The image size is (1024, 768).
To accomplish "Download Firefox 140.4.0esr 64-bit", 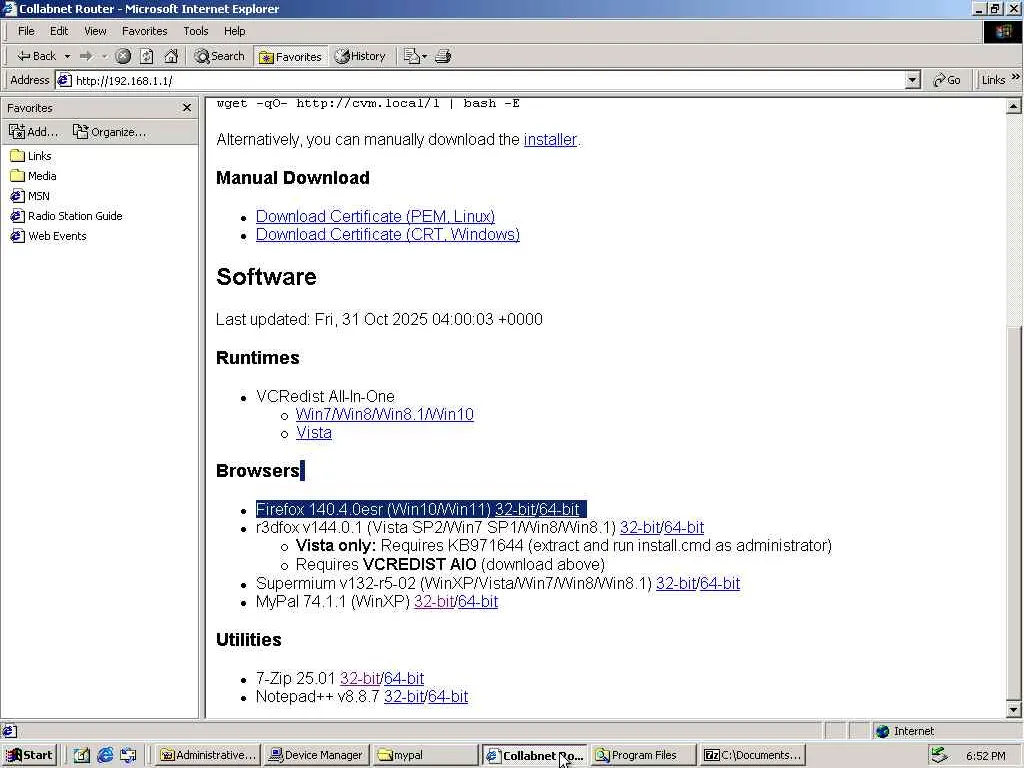I will (559, 509).
